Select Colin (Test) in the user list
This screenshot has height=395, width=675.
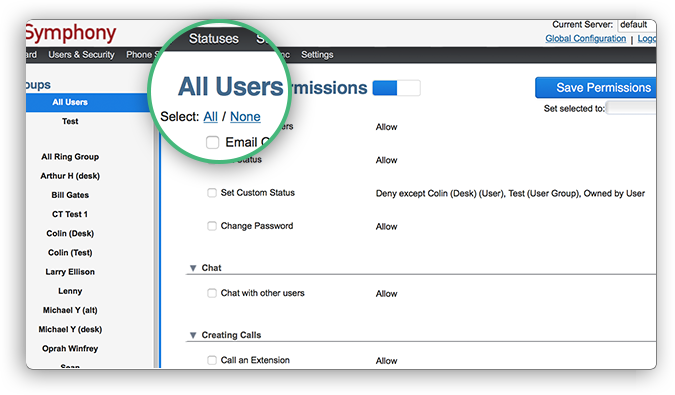70,253
